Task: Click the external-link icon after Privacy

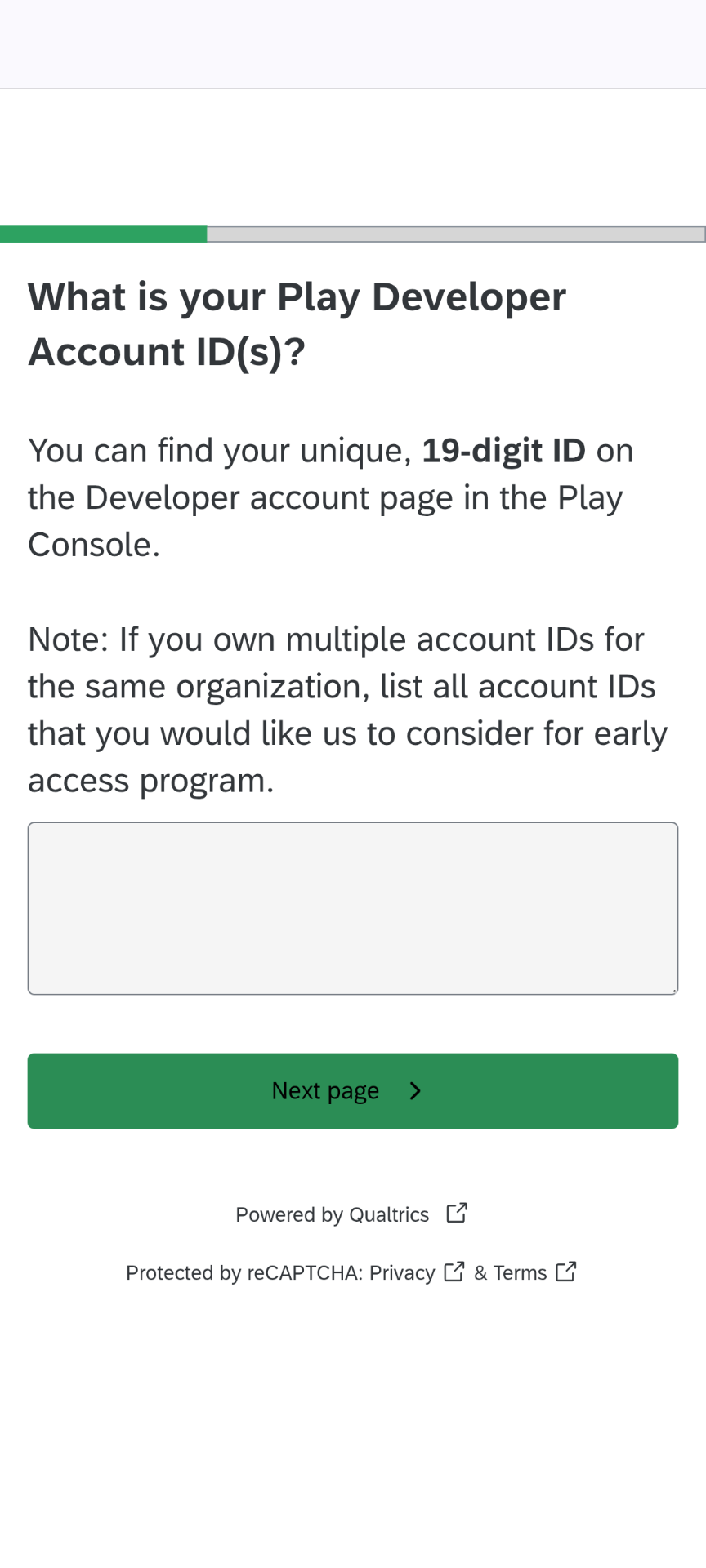Action: [x=454, y=1272]
